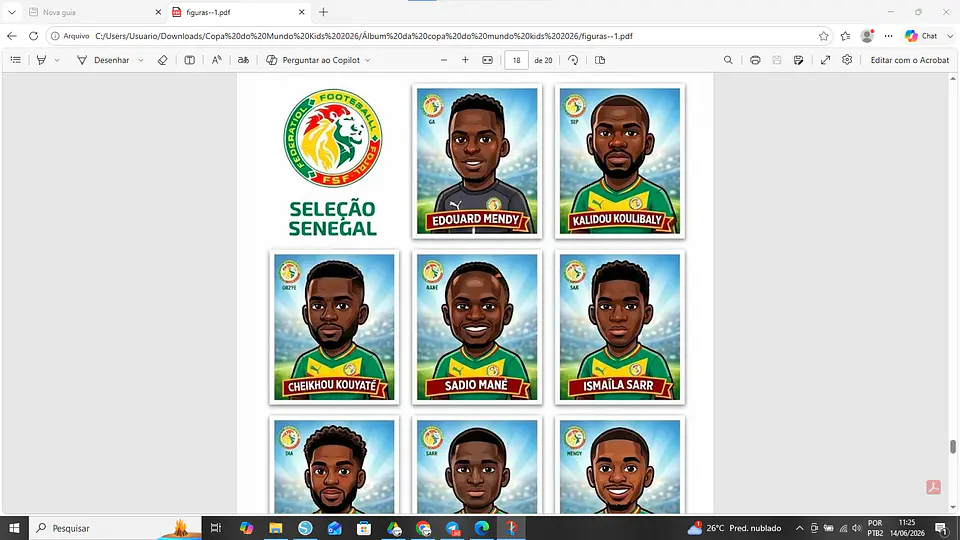
Task: Open the Windows Start menu
Action: point(14,528)
